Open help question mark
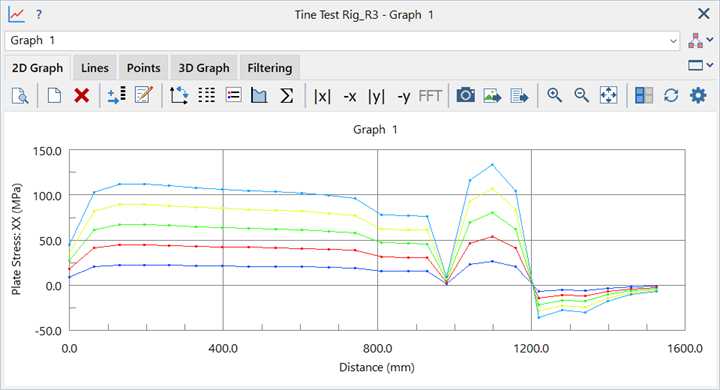The width and height of the screenshot is (720, 390). (x=39, y=15)
